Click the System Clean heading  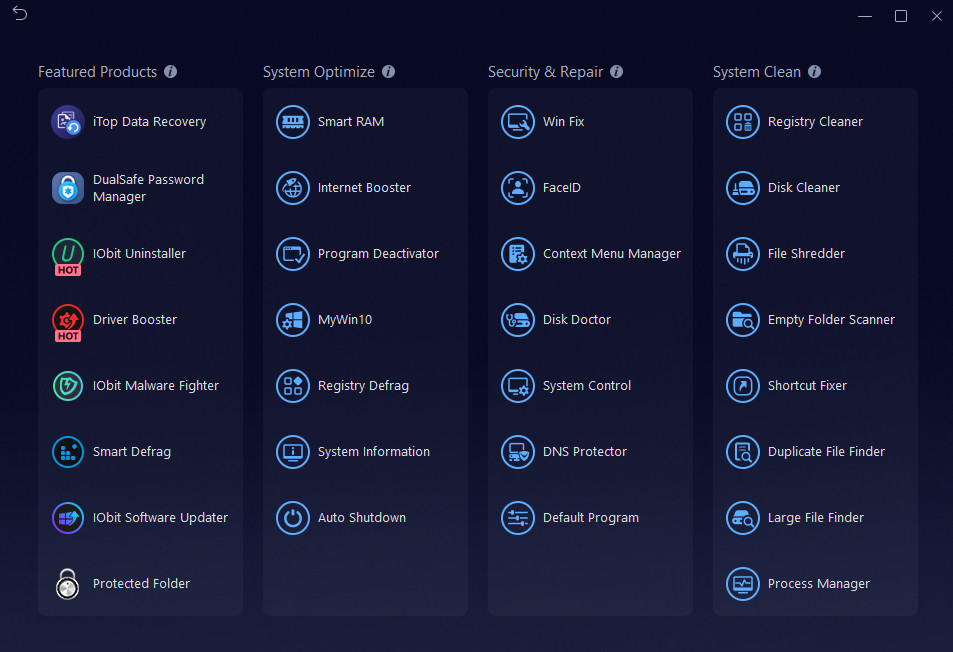click(x=757, y=72)
